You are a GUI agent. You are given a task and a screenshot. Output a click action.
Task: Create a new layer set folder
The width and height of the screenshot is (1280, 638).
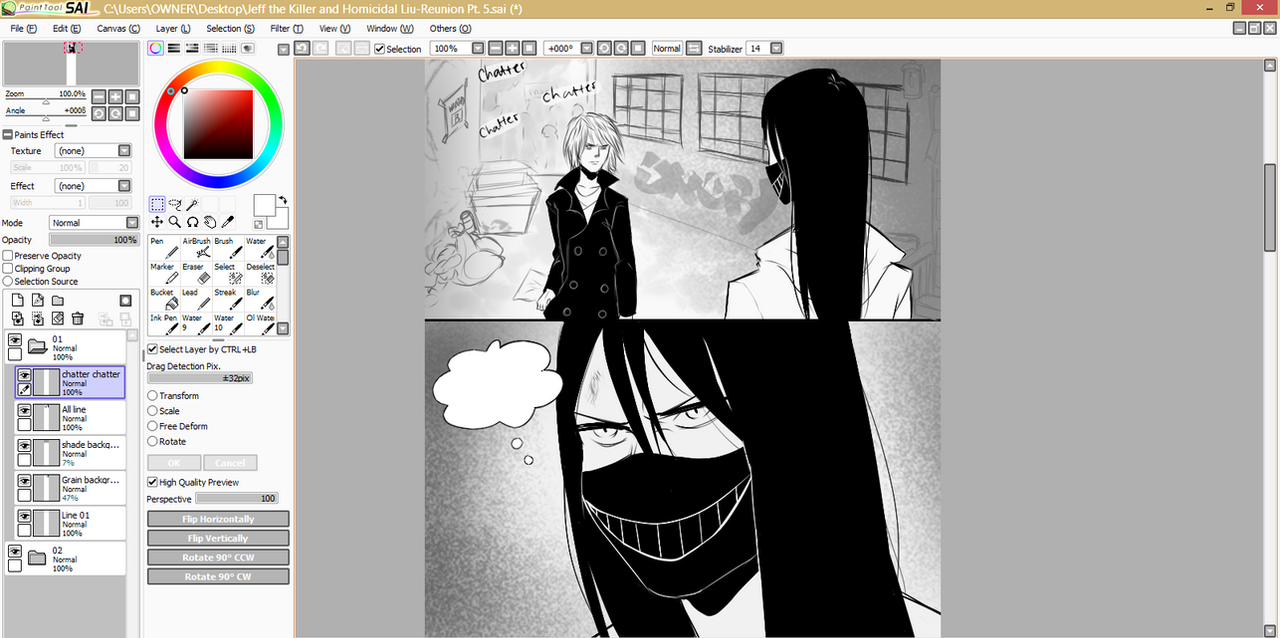click(x=58, y=300)
